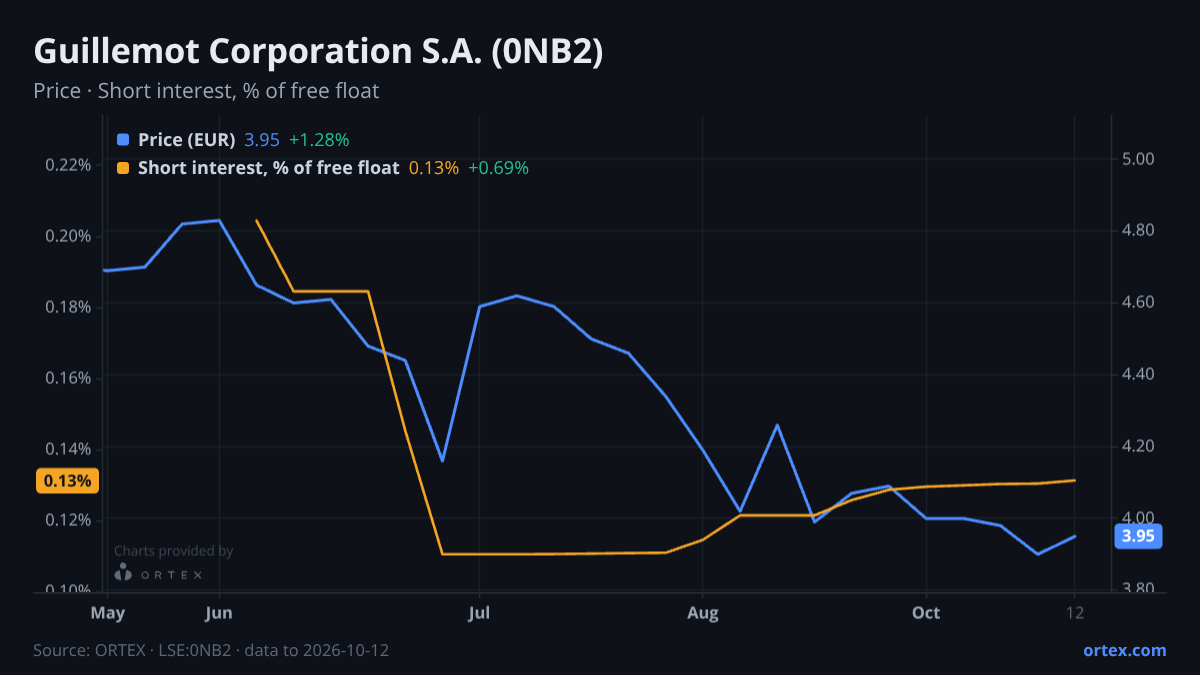This screenshot has height=675, width=1200.
Task: Open the ortex.com link
Action: (1125, 650)
